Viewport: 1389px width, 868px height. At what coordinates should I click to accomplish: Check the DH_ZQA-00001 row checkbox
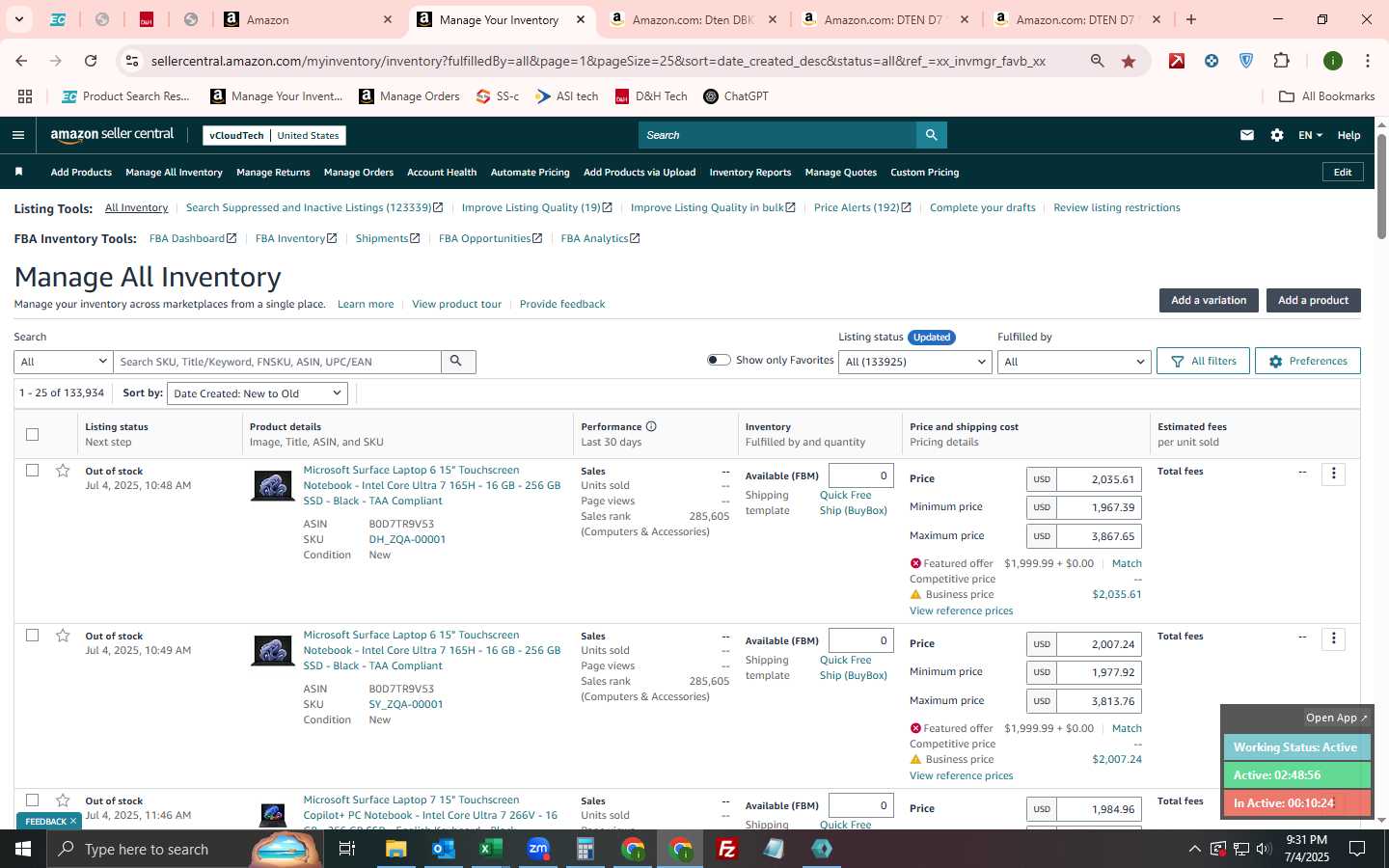coord(32,471)
